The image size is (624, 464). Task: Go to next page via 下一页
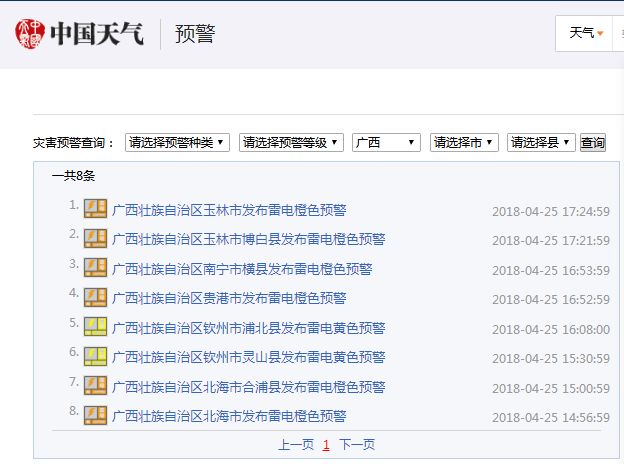click(357, 445)
